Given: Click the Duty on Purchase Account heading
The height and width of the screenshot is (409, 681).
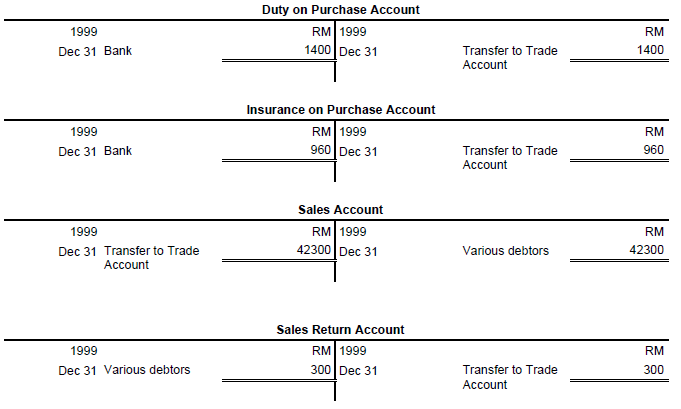Looking at the screenshot, I should point(340,10).
